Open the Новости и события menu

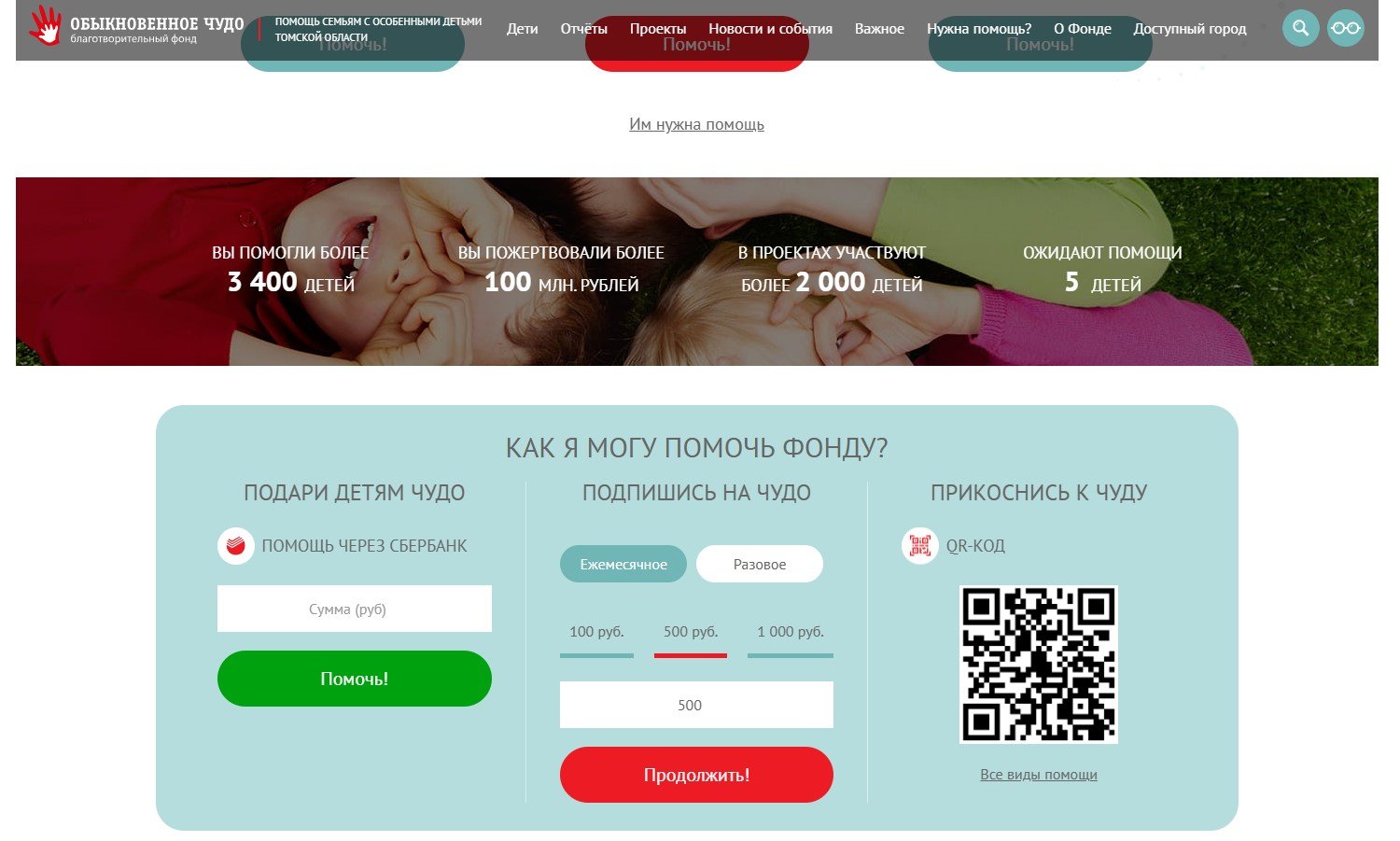pyautogui.click(x=771, y=29)
